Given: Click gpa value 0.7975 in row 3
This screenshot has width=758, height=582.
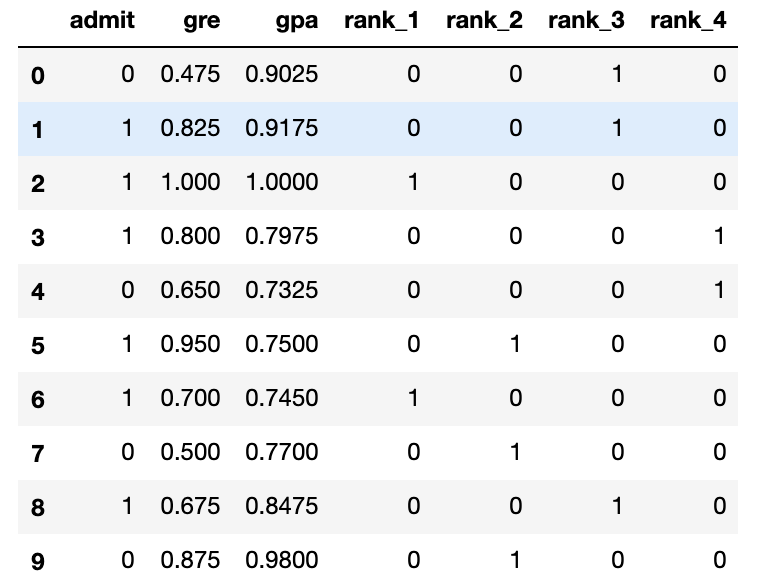Looking at the screenshot, I should point(282,236).
